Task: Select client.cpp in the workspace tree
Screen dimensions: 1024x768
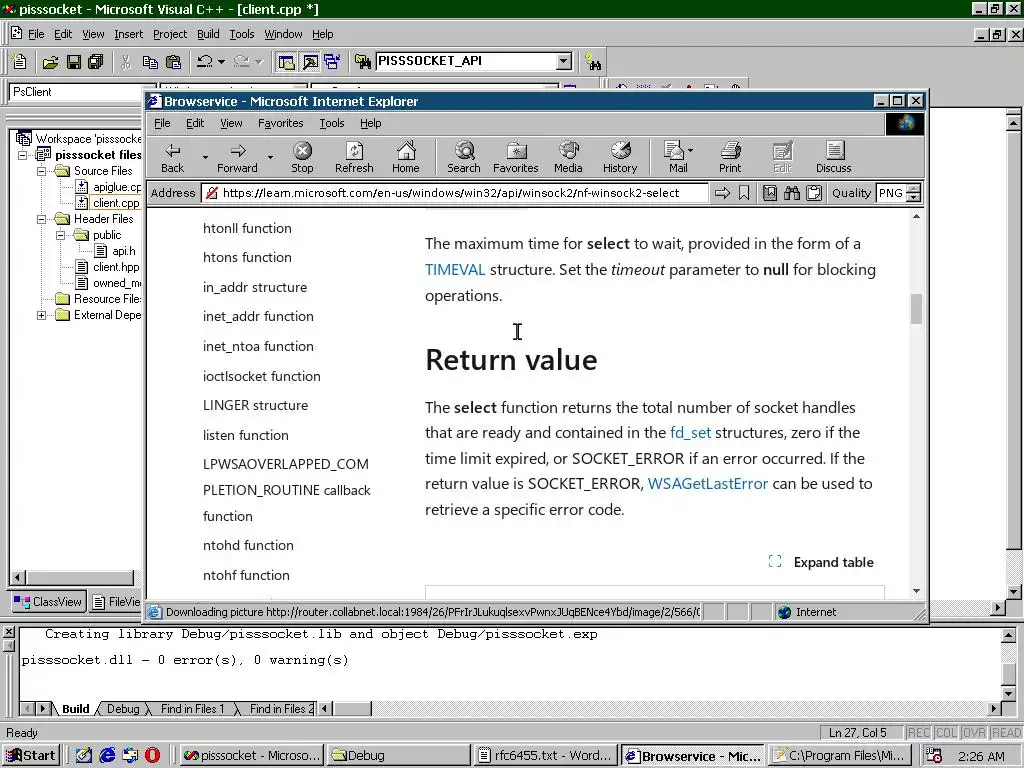Action: pyautogui.click(x=116, y=203)
